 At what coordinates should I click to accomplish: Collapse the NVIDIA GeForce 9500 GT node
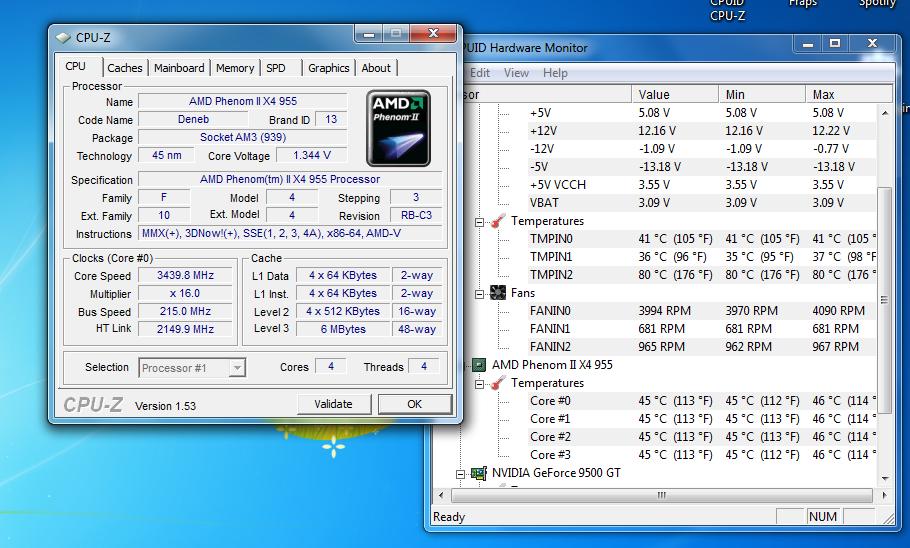click(x=460, y=474)
